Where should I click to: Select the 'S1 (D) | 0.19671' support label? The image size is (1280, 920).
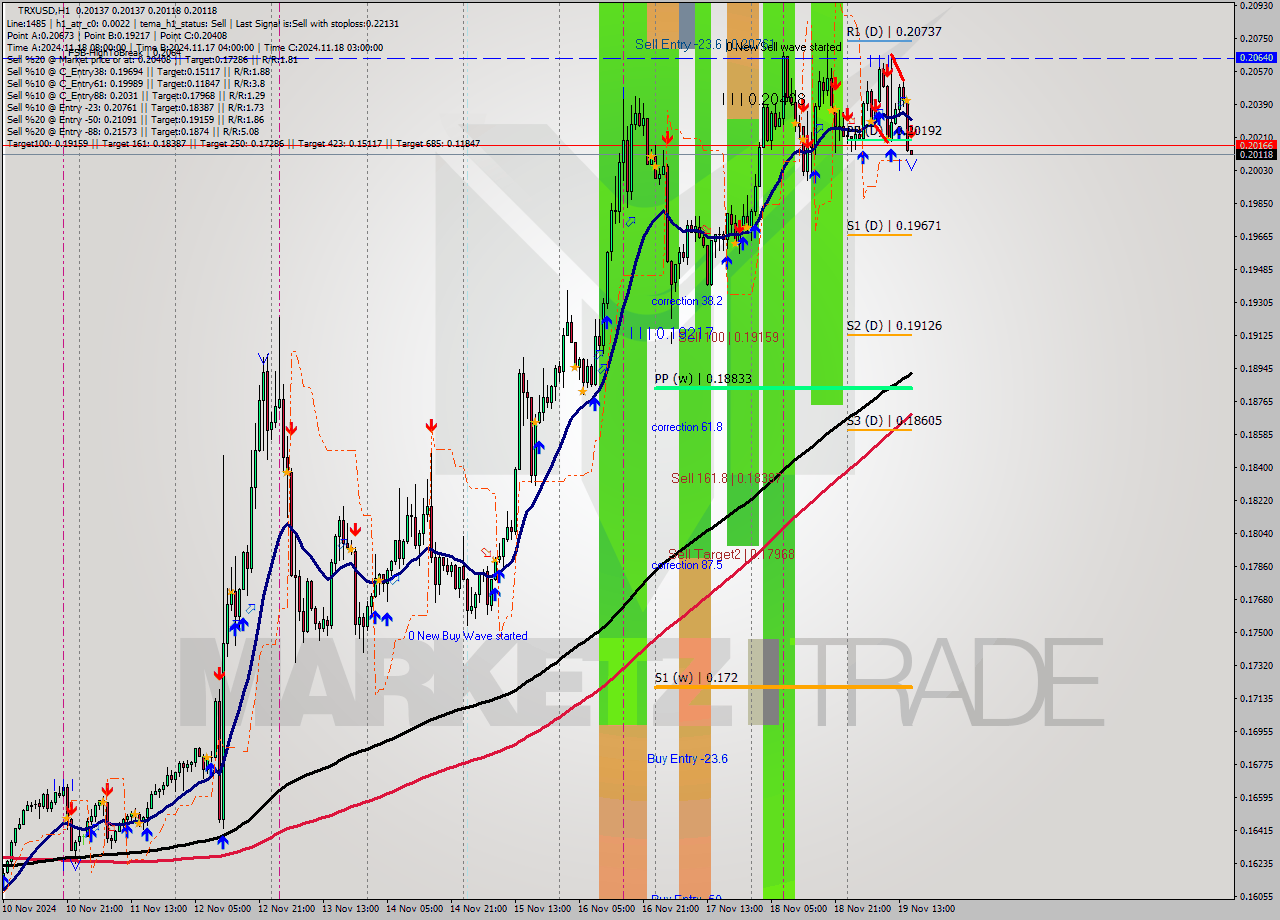click(x=894, y=226)
